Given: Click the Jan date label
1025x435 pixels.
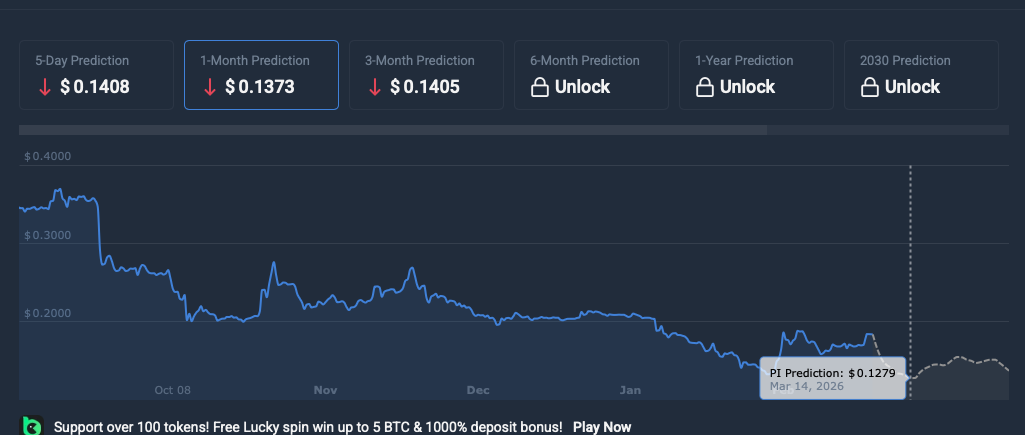Looking at the screenshot, I should pyautogui.click(x=630, y=391).
